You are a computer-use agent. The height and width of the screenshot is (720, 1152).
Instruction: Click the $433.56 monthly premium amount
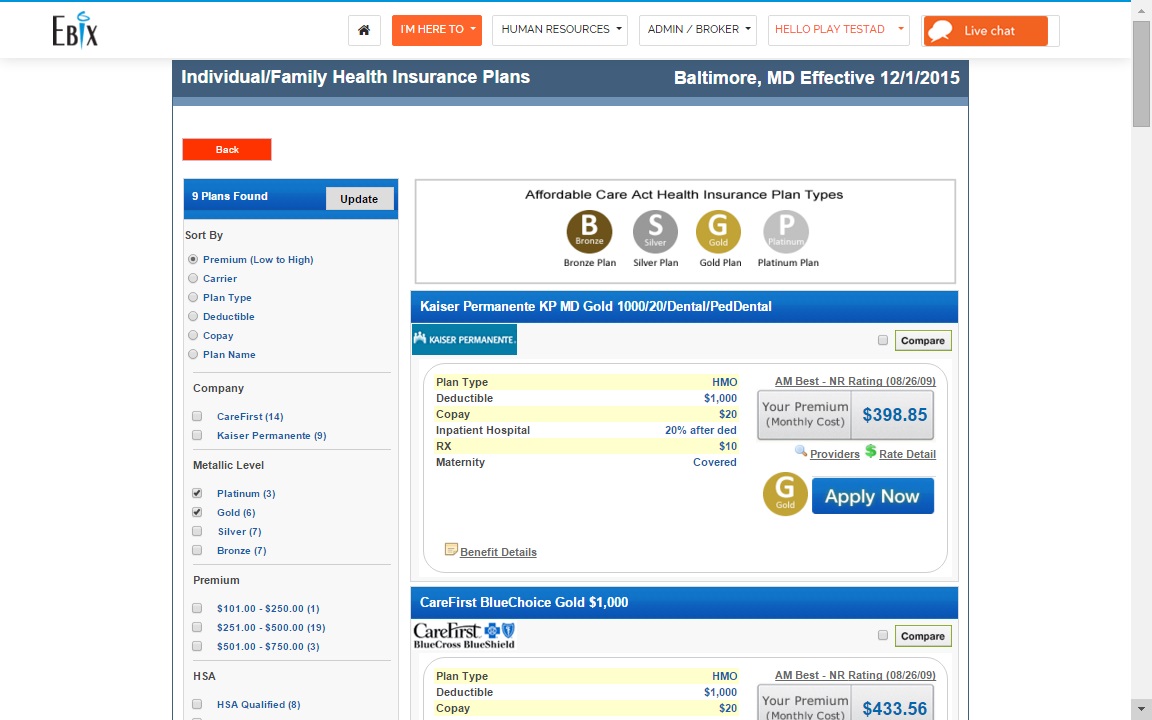coord(894,709)
